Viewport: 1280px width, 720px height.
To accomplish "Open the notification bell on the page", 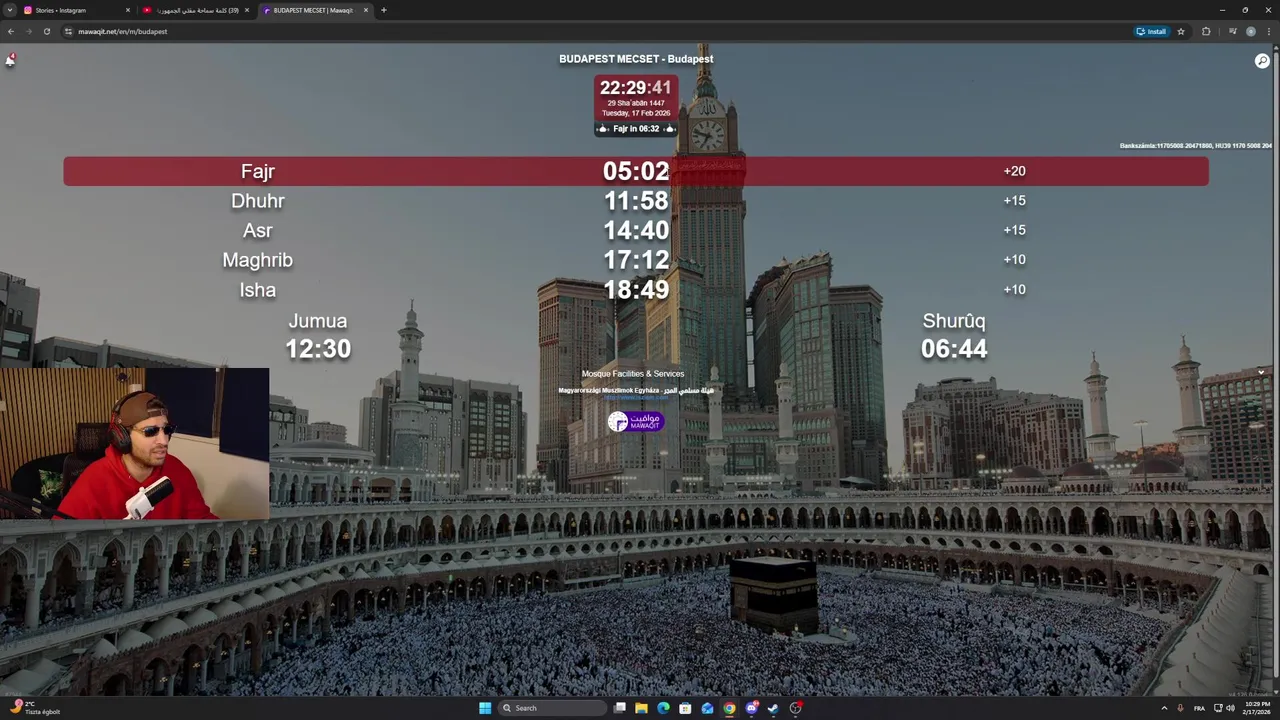I will 10,60.
